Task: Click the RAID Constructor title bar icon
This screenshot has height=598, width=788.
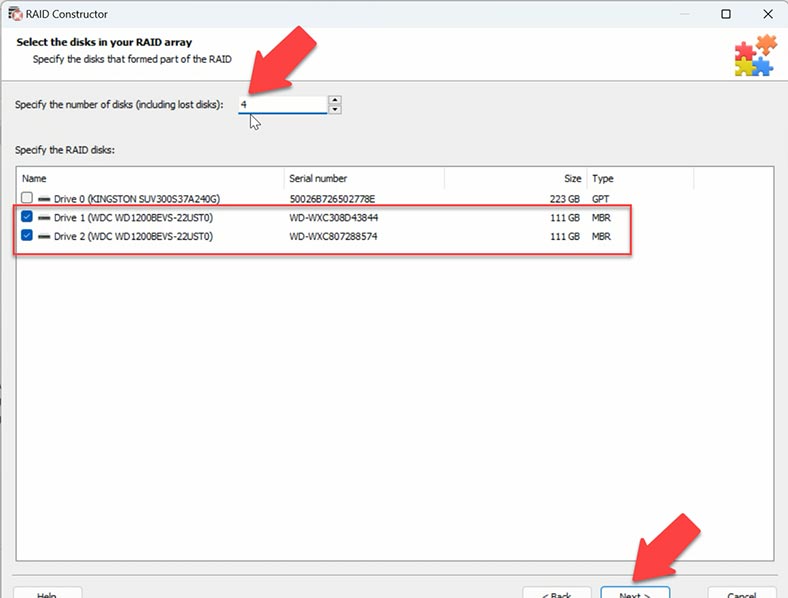Action: [15, 14]
